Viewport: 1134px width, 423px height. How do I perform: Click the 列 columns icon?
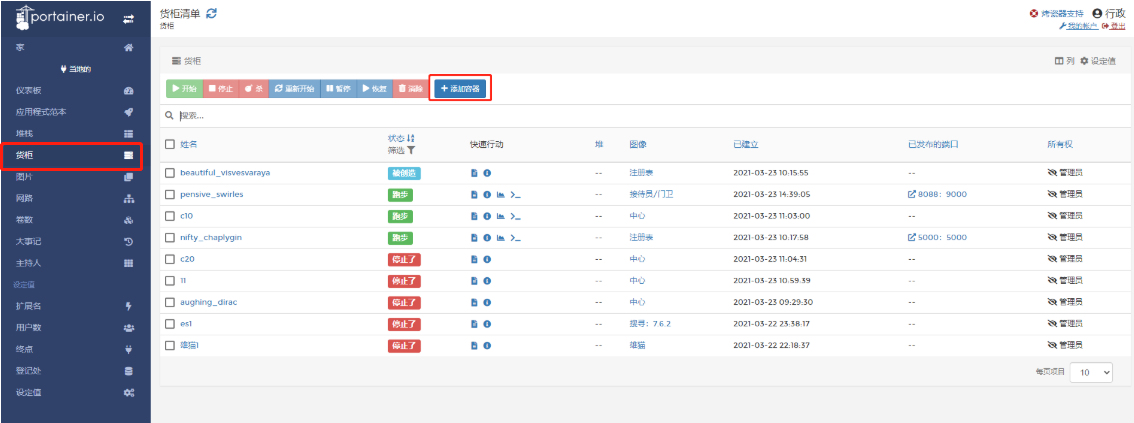[x=1059, y=61]
